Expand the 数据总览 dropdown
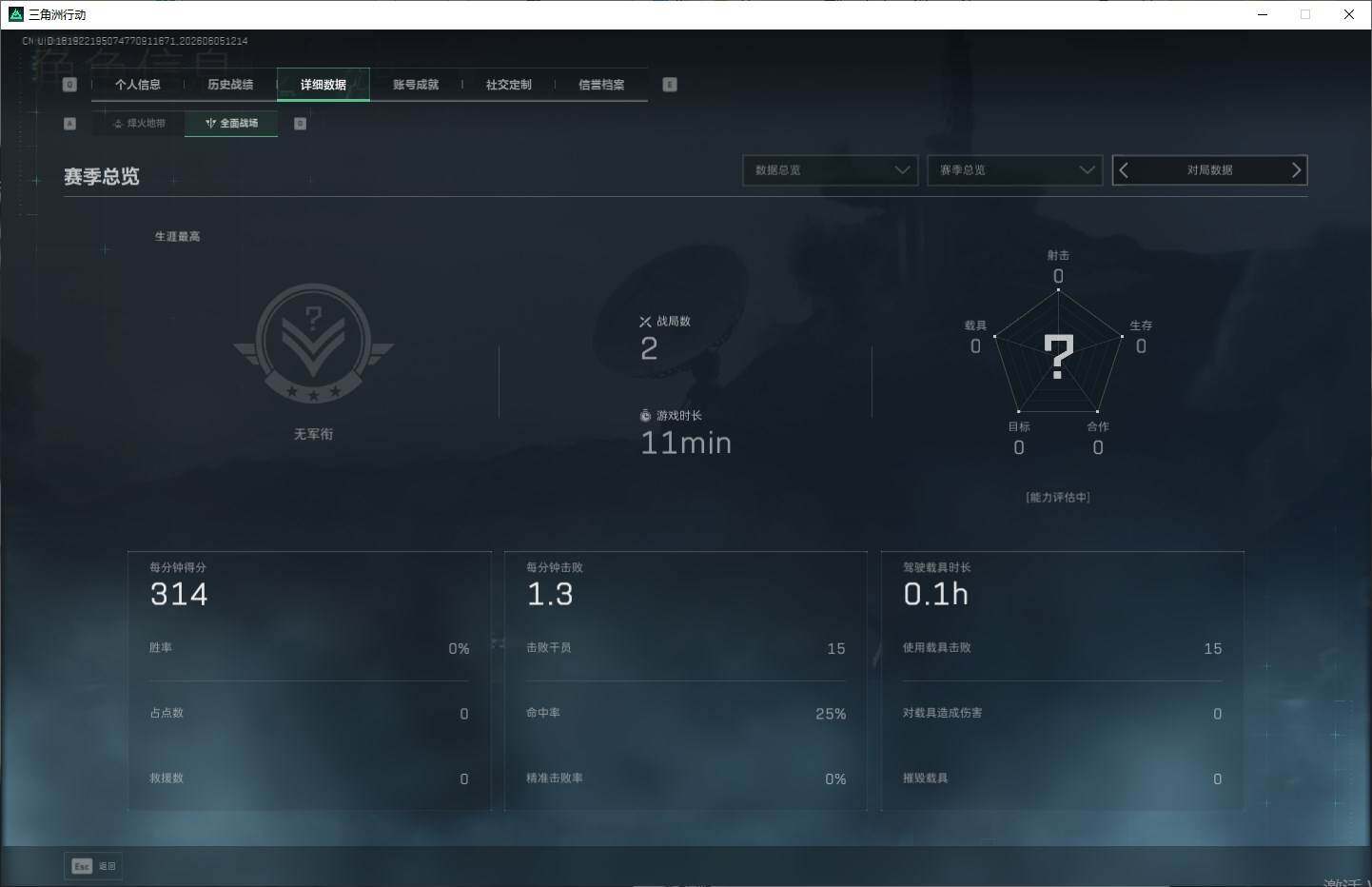Viewport: 1372px width, 887px height. [830, 170]
